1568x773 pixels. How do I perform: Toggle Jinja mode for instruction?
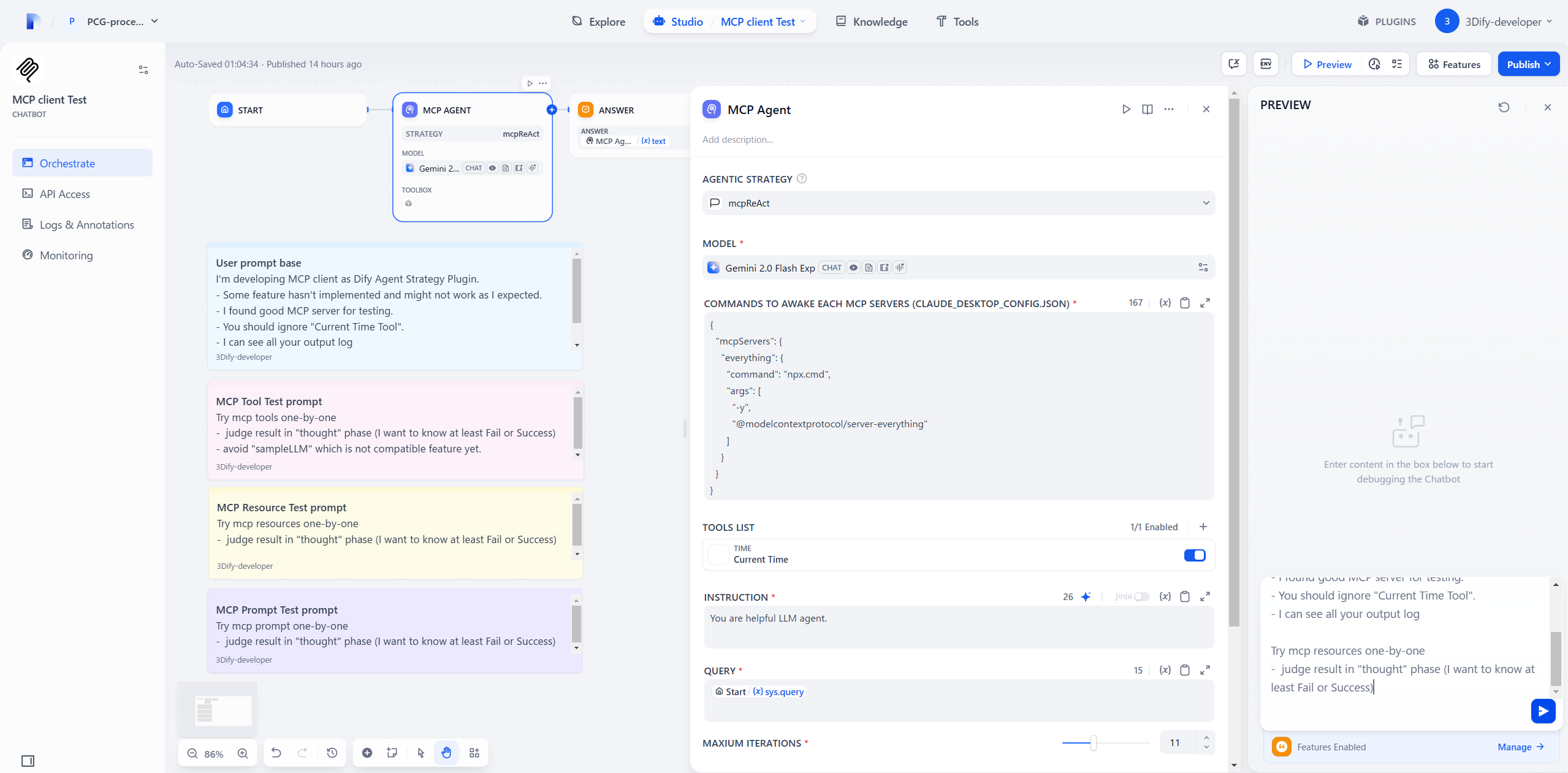tap(1141, 596)
